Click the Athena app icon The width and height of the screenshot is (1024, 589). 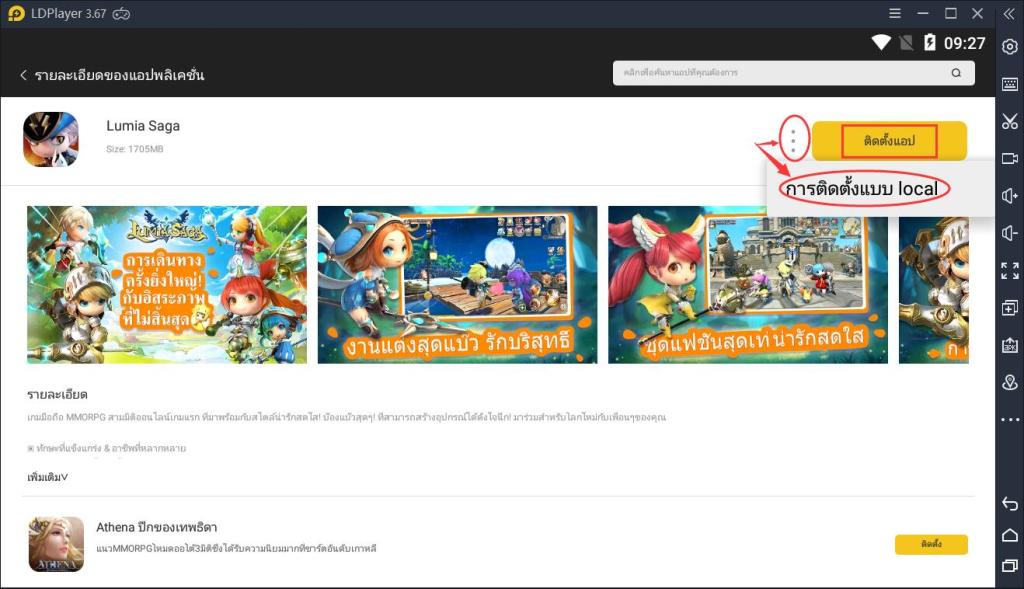tap(56, 544)
